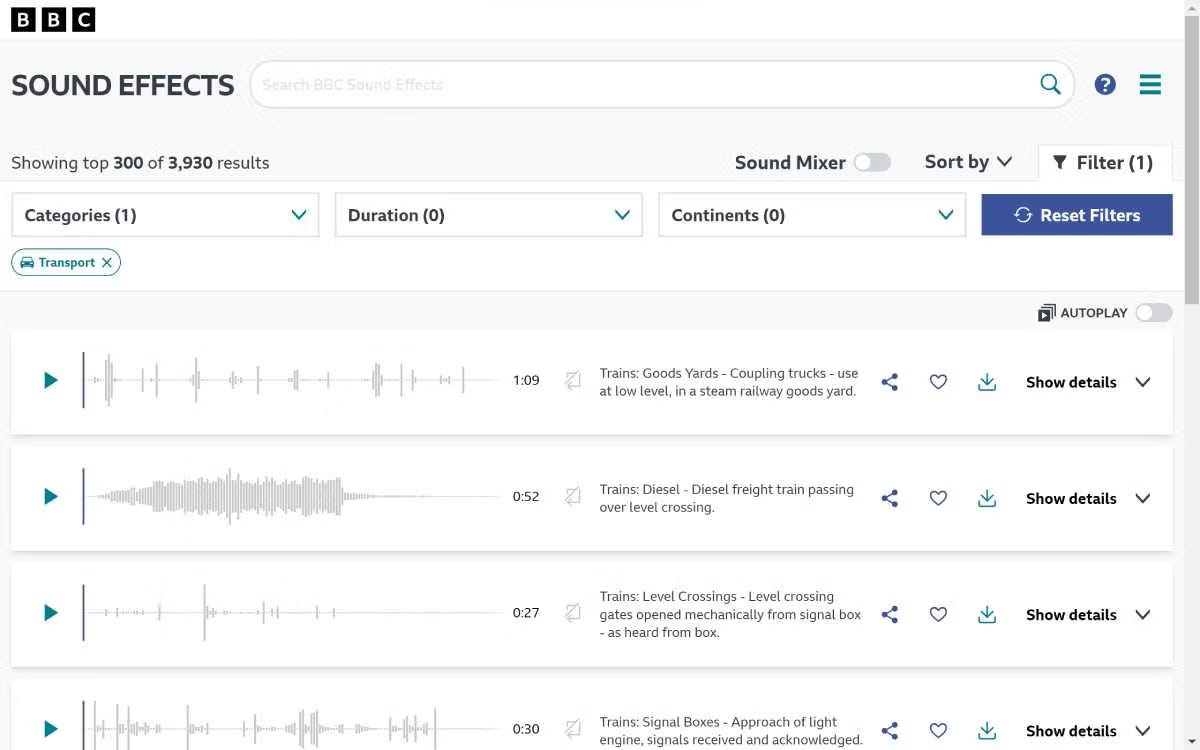Show details for Level Crossings sound

(1088, 615)
